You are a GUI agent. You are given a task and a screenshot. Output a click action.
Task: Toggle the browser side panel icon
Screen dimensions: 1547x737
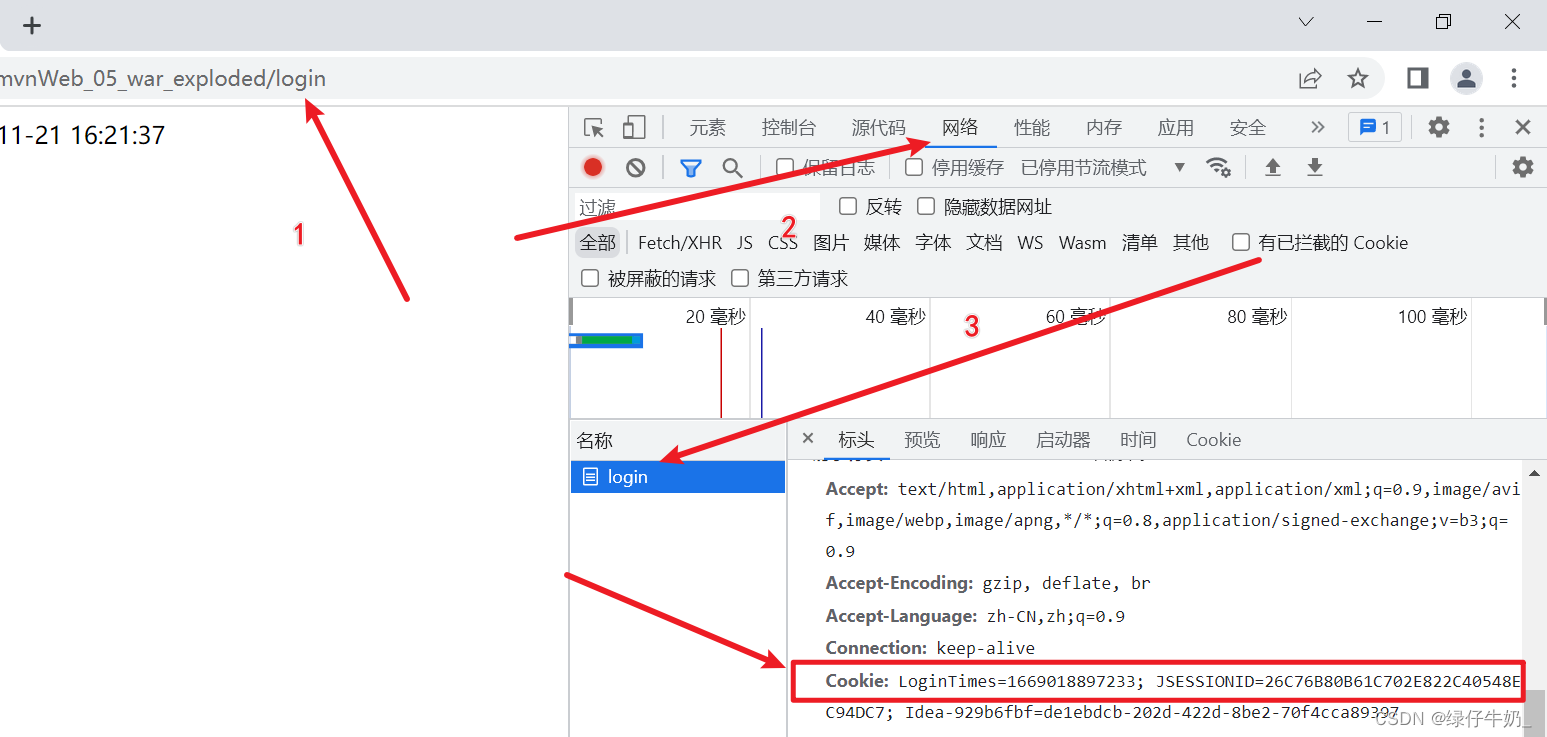pos(1417,78)
